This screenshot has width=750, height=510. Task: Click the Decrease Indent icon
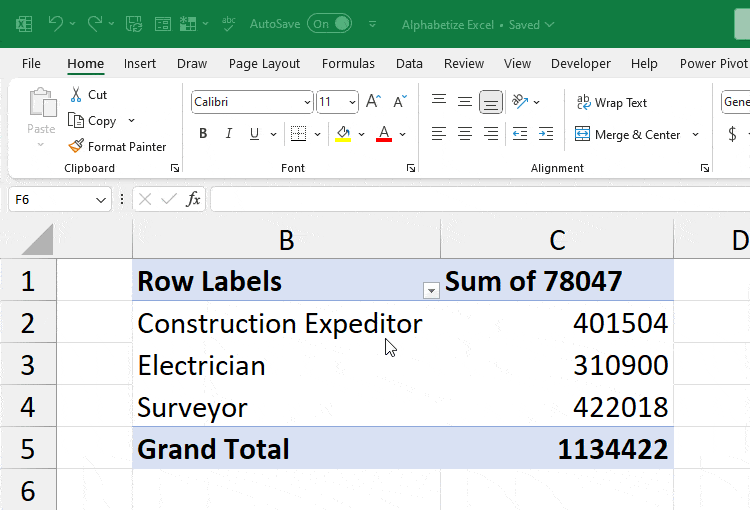(x=520, y=133)
